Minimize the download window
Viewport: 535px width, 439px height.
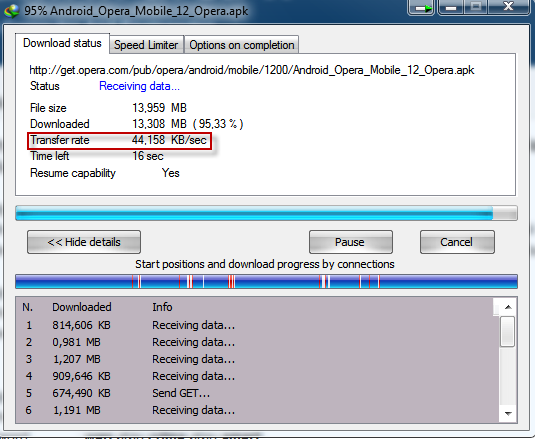point(451,7)
